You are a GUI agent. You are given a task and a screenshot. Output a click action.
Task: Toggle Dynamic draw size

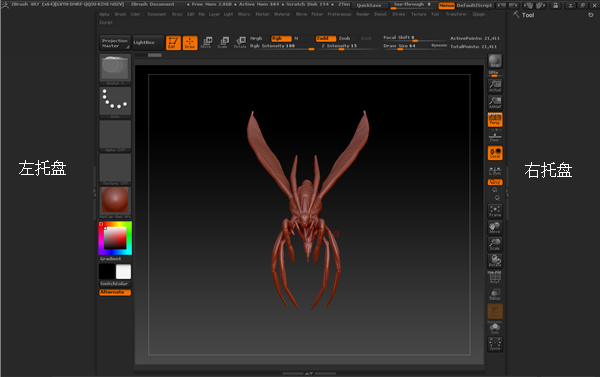pyautogui.click(x=439, y=46)
